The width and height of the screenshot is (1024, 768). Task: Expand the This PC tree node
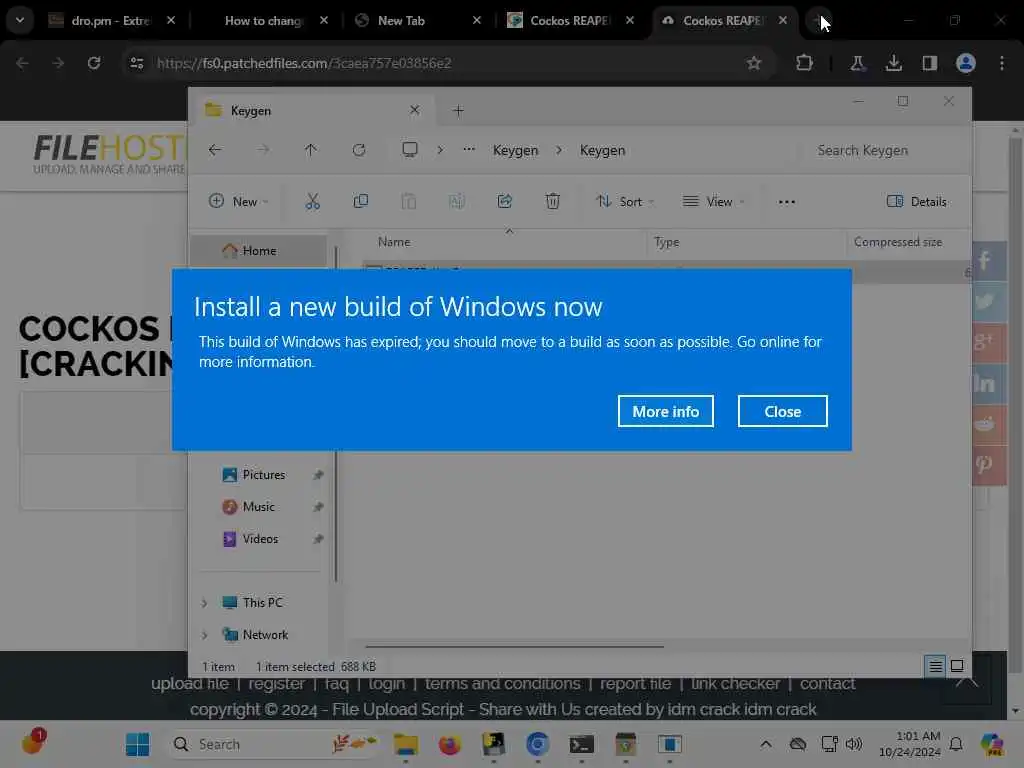[204, 603]
